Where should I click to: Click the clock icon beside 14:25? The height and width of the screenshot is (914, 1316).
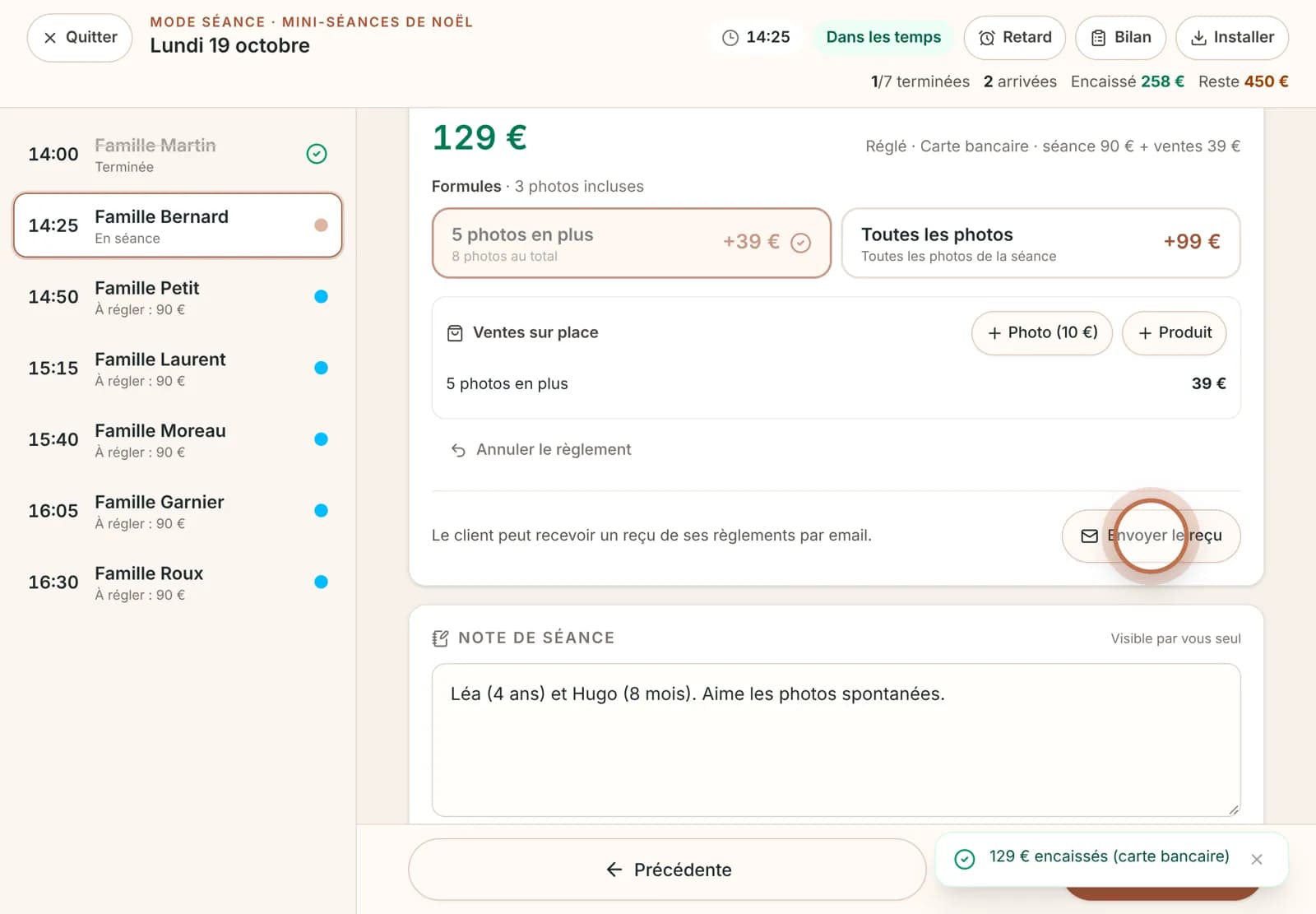[730, 38]
